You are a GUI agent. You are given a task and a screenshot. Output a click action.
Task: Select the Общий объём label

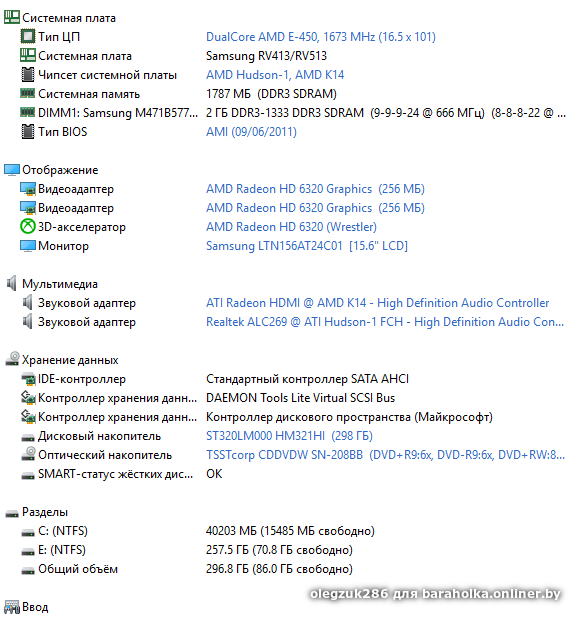(78, 569)
